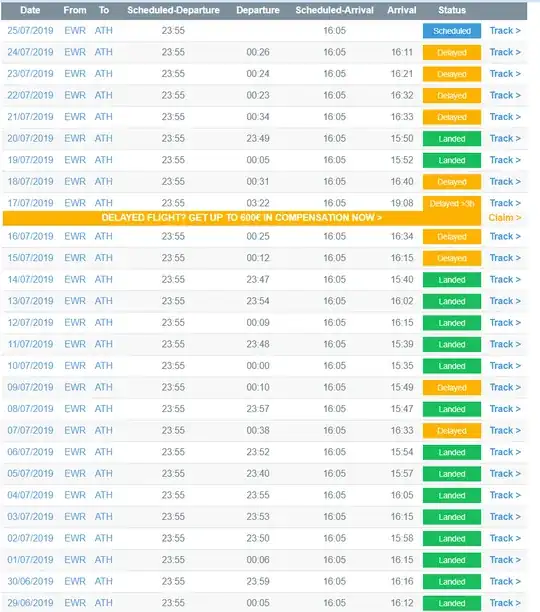Click Delayed status for 09/07/2019
This screenshot has width=540, height=612.
pyautogui.click(x=452, y=388)
